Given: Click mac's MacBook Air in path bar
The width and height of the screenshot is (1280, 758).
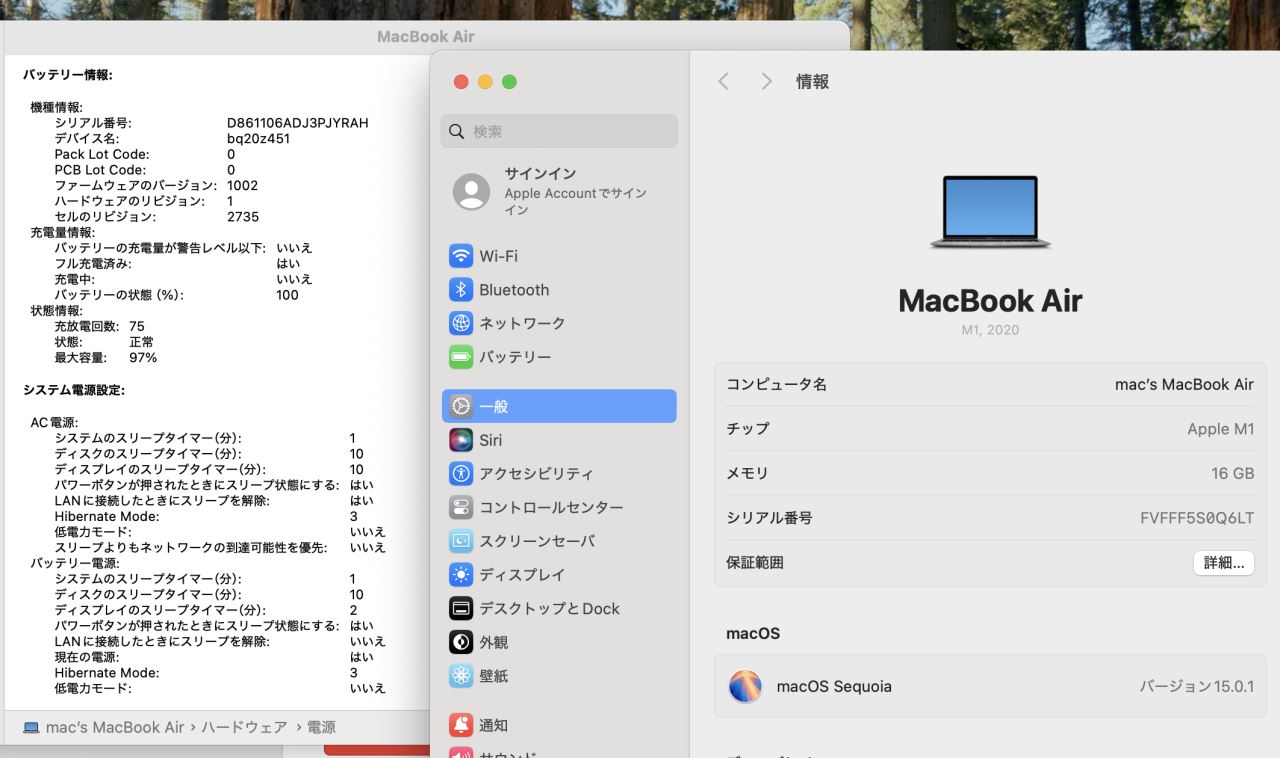Looking at the screenshot, I should [115, 728].
